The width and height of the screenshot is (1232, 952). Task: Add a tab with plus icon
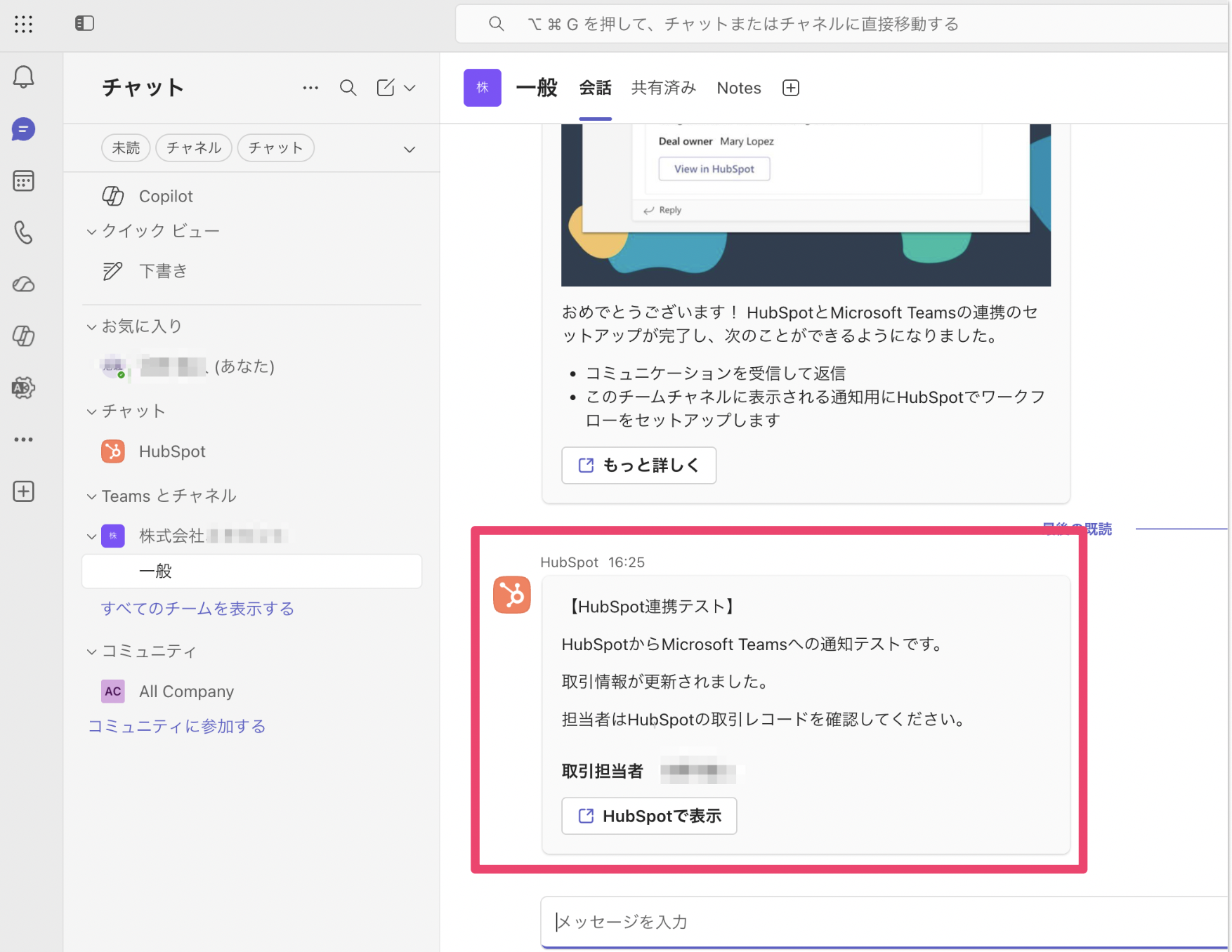click(x=791, y=88)
